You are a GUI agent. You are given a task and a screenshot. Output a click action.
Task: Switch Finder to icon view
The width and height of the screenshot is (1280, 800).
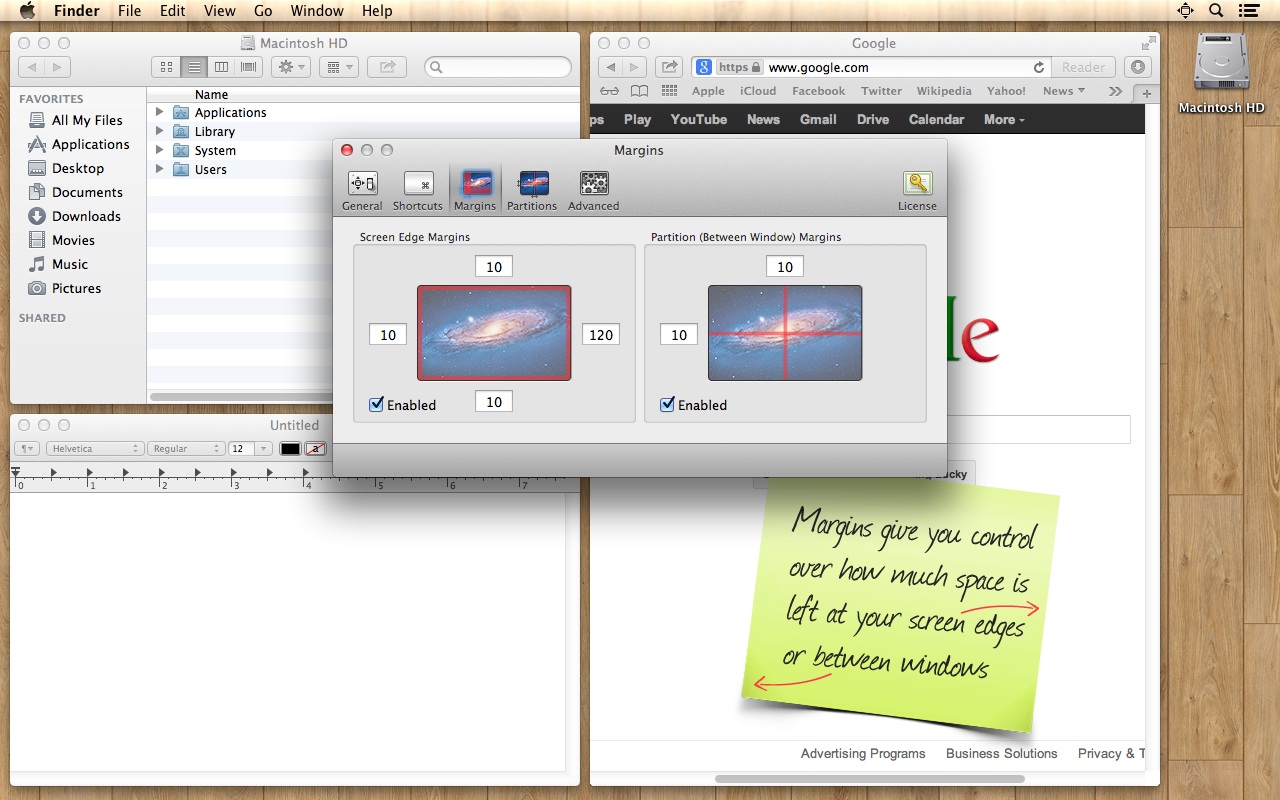click(166, 67)
